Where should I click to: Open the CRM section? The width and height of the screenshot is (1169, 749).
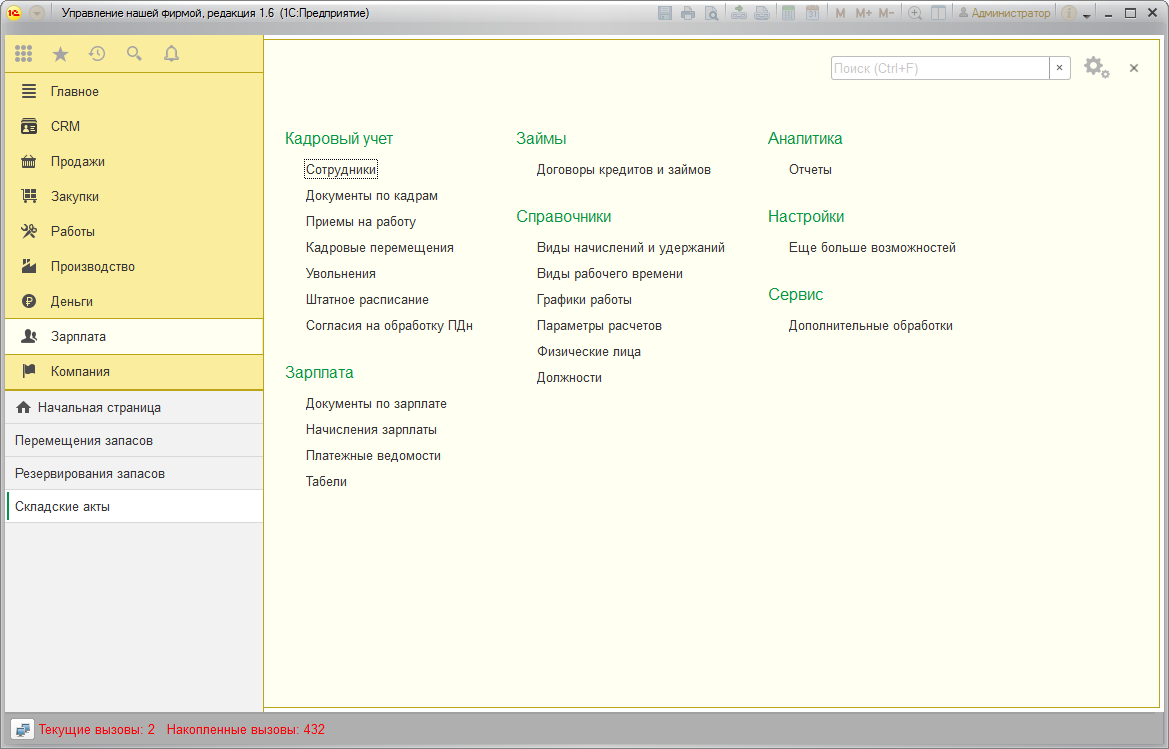(134, 126)
